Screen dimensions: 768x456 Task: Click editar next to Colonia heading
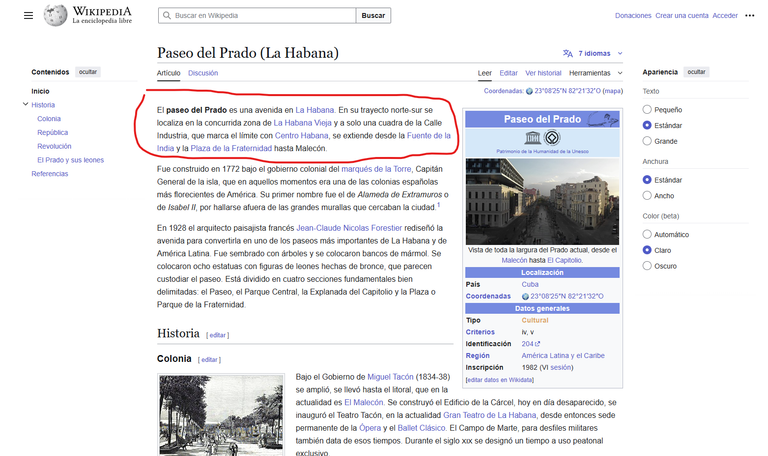coord(209,360)
